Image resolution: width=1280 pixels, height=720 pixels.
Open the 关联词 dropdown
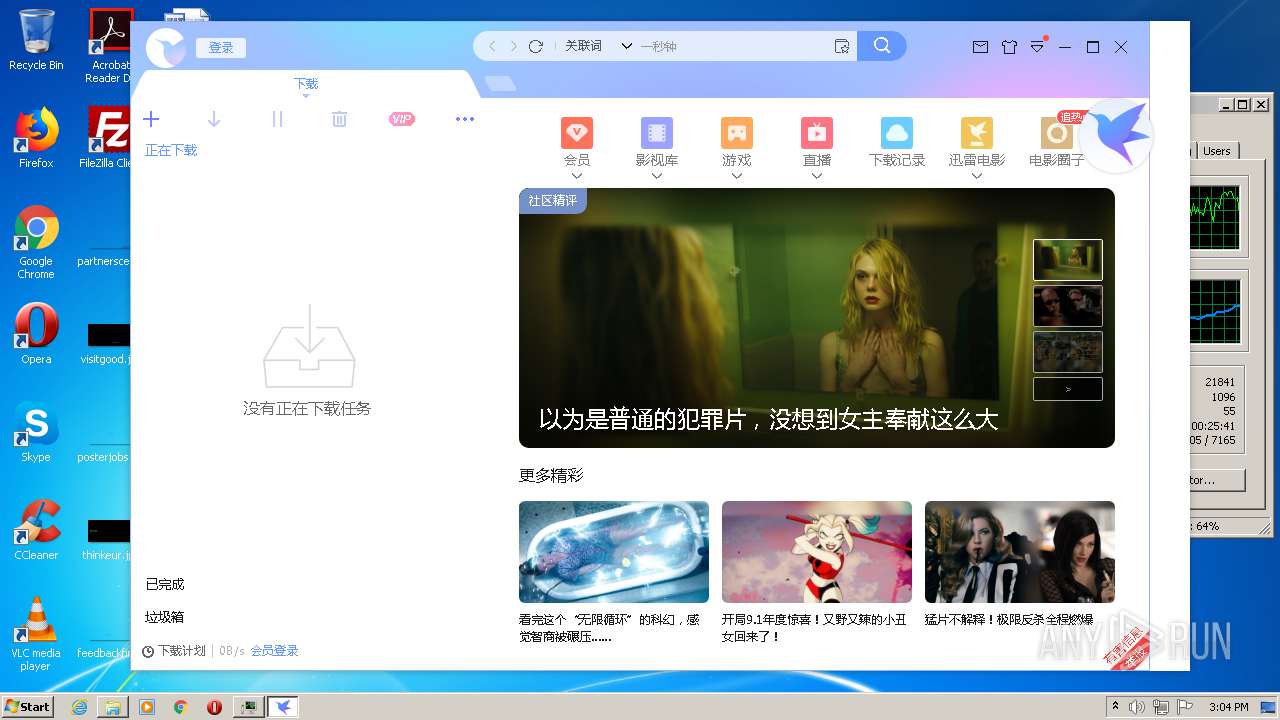[598, 46]
